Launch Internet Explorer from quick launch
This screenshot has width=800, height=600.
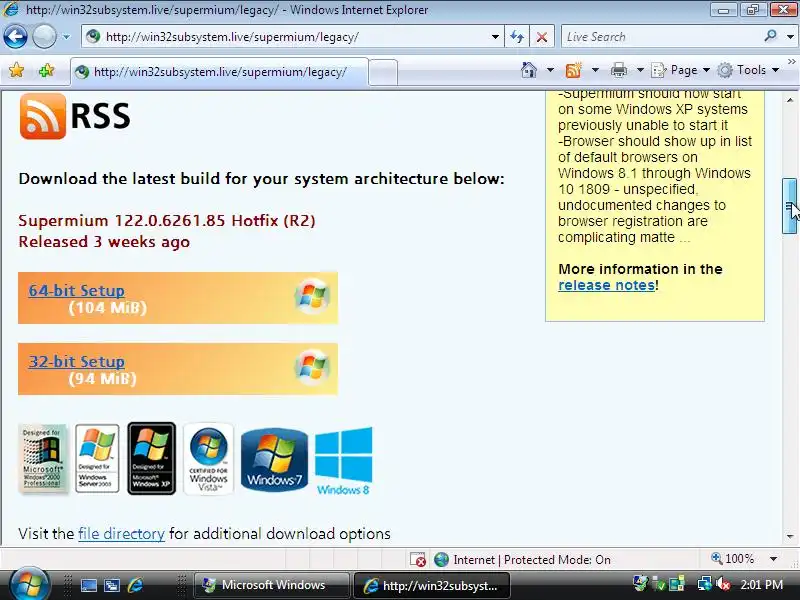tap(135, 586)
